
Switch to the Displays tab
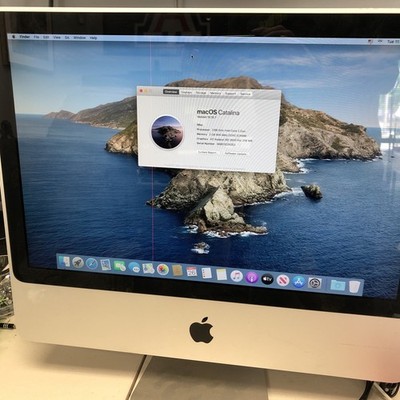(187, 92)
